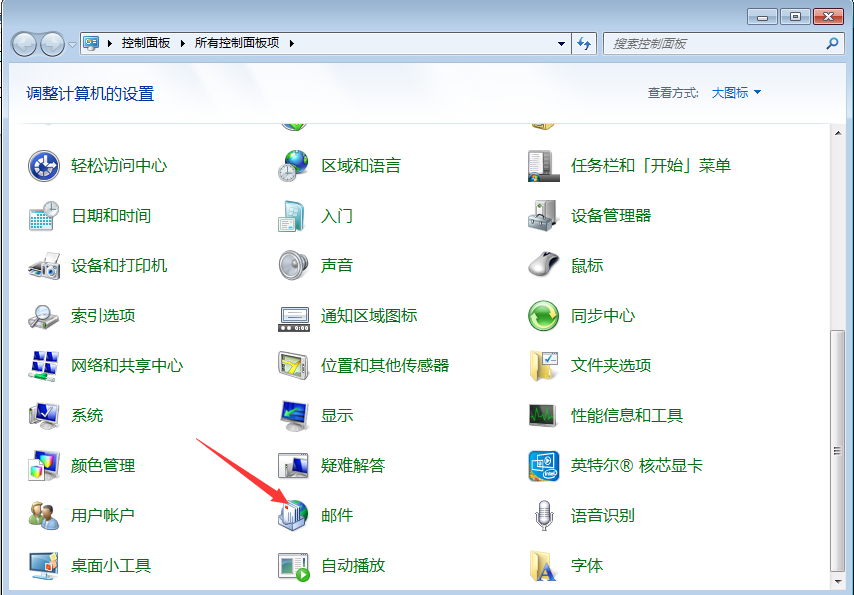Open the 鼠标 mouse icon

tap(544, 266)
